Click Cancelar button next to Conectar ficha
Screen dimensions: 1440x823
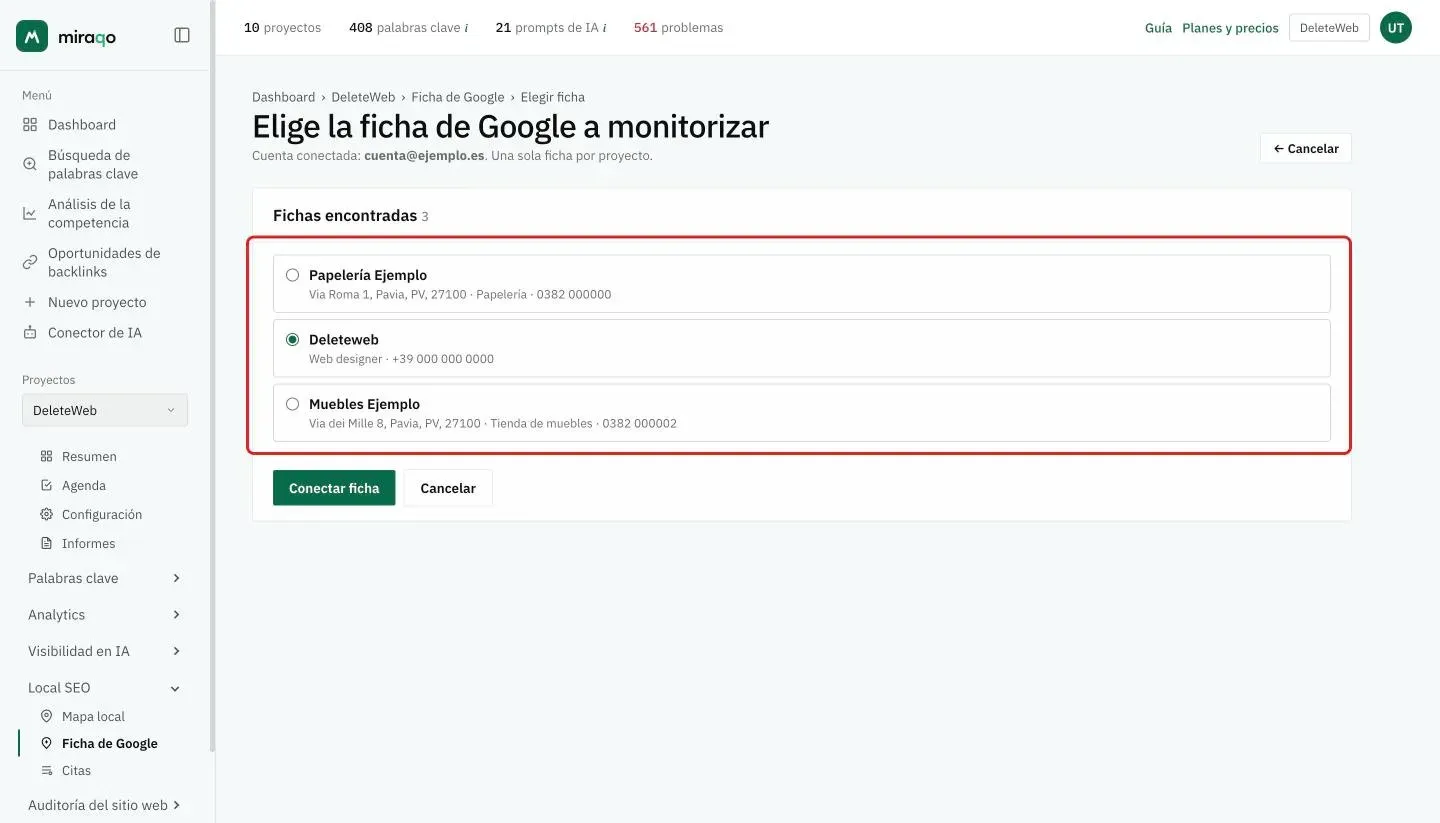tap(448, 488)
